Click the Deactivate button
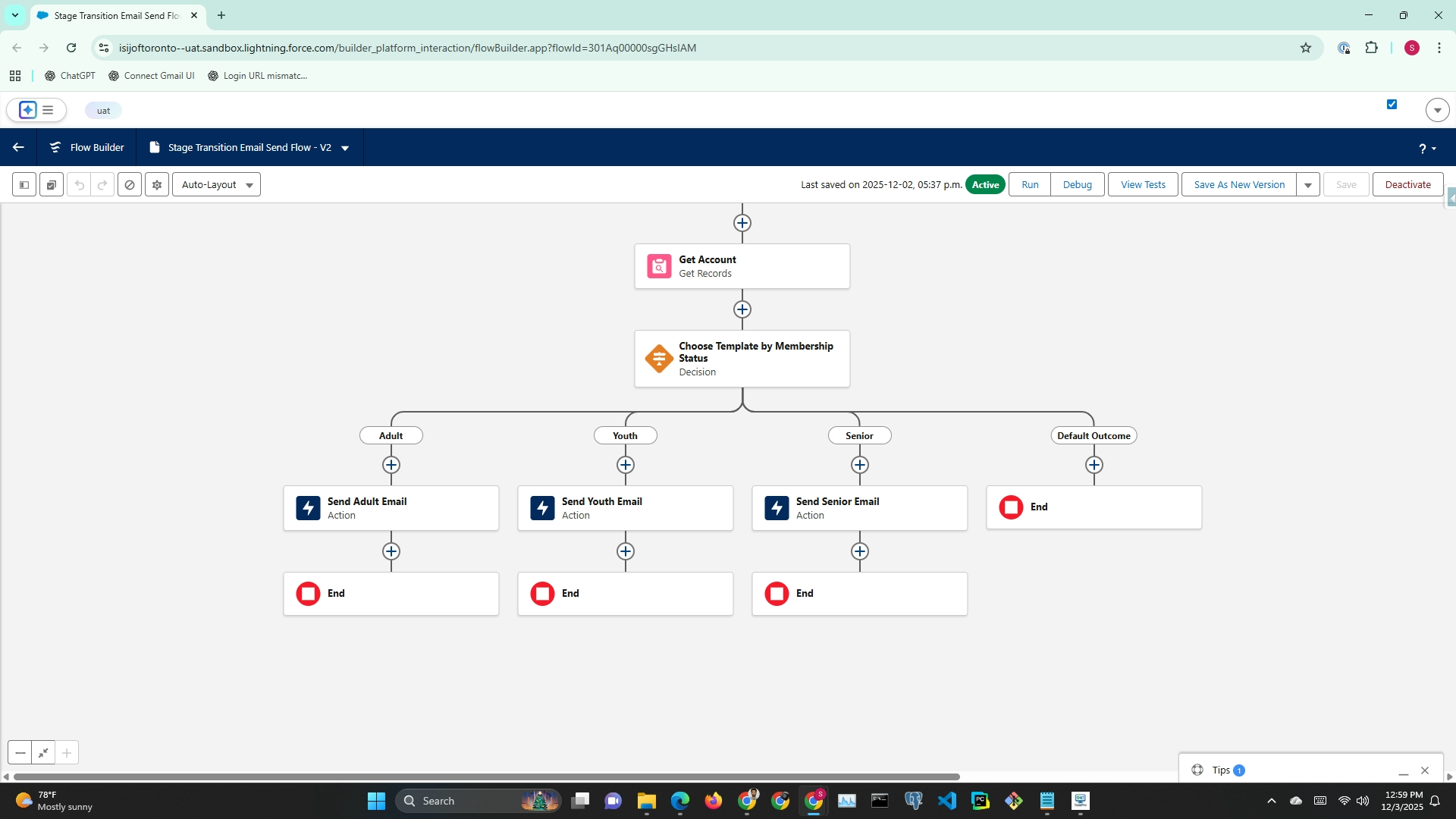 (1407, 184)
